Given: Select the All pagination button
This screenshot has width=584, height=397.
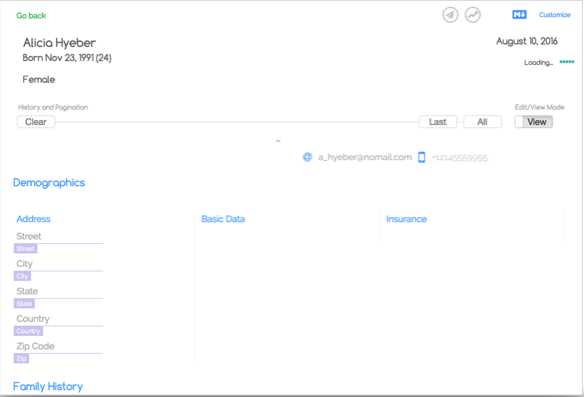Looking at the screenshot, I should [482, 122].
